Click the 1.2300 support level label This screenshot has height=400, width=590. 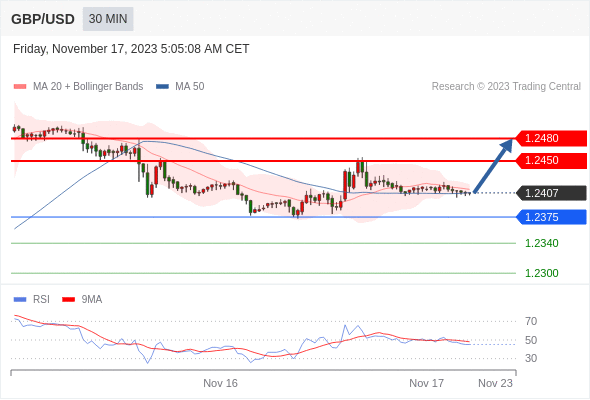[541, 273]
